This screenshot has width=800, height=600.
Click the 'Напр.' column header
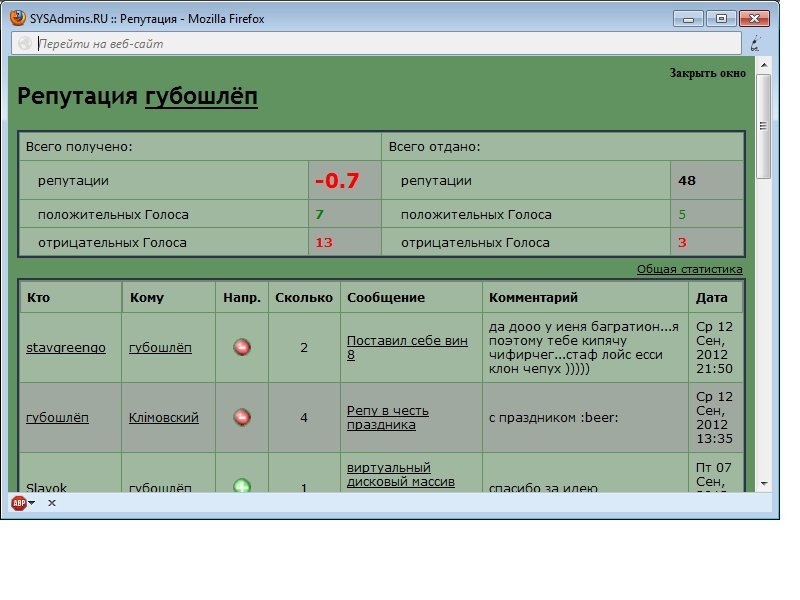tap(242, 297)
